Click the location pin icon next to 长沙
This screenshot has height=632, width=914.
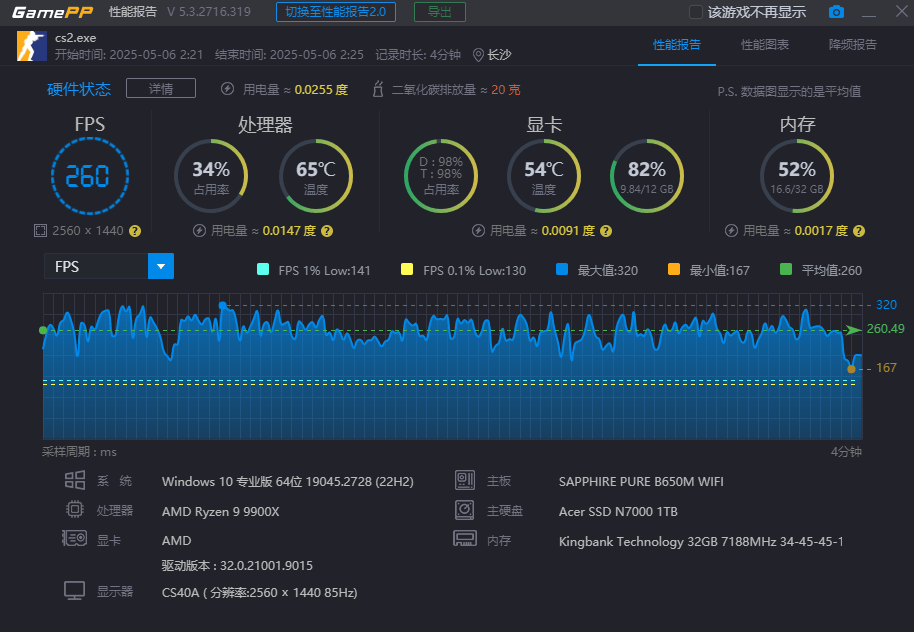(x=478, y=55)
